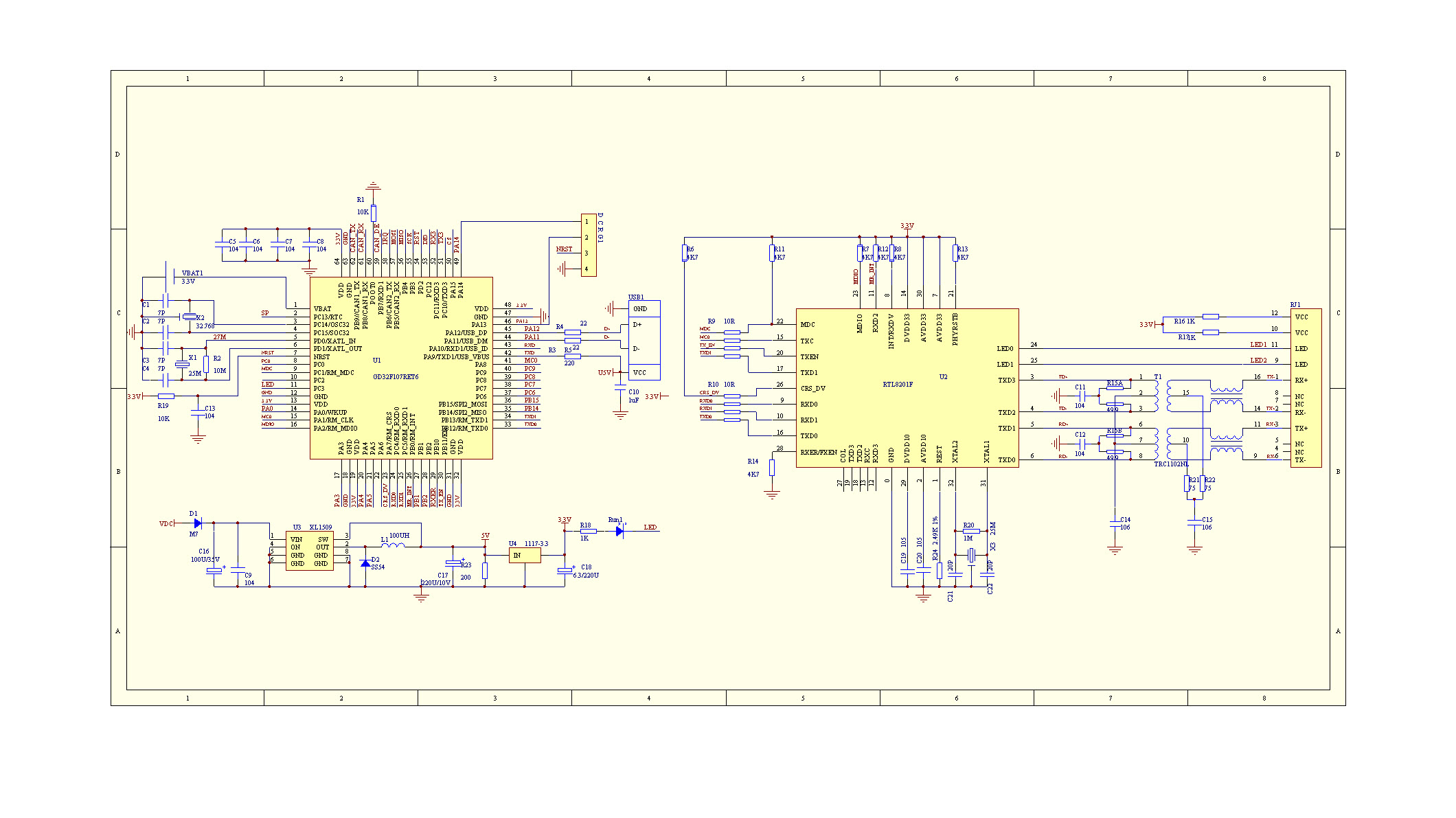Select capacitor C19 symbol
Screen dimensions: 1456x818
click(x=907, y=571)
